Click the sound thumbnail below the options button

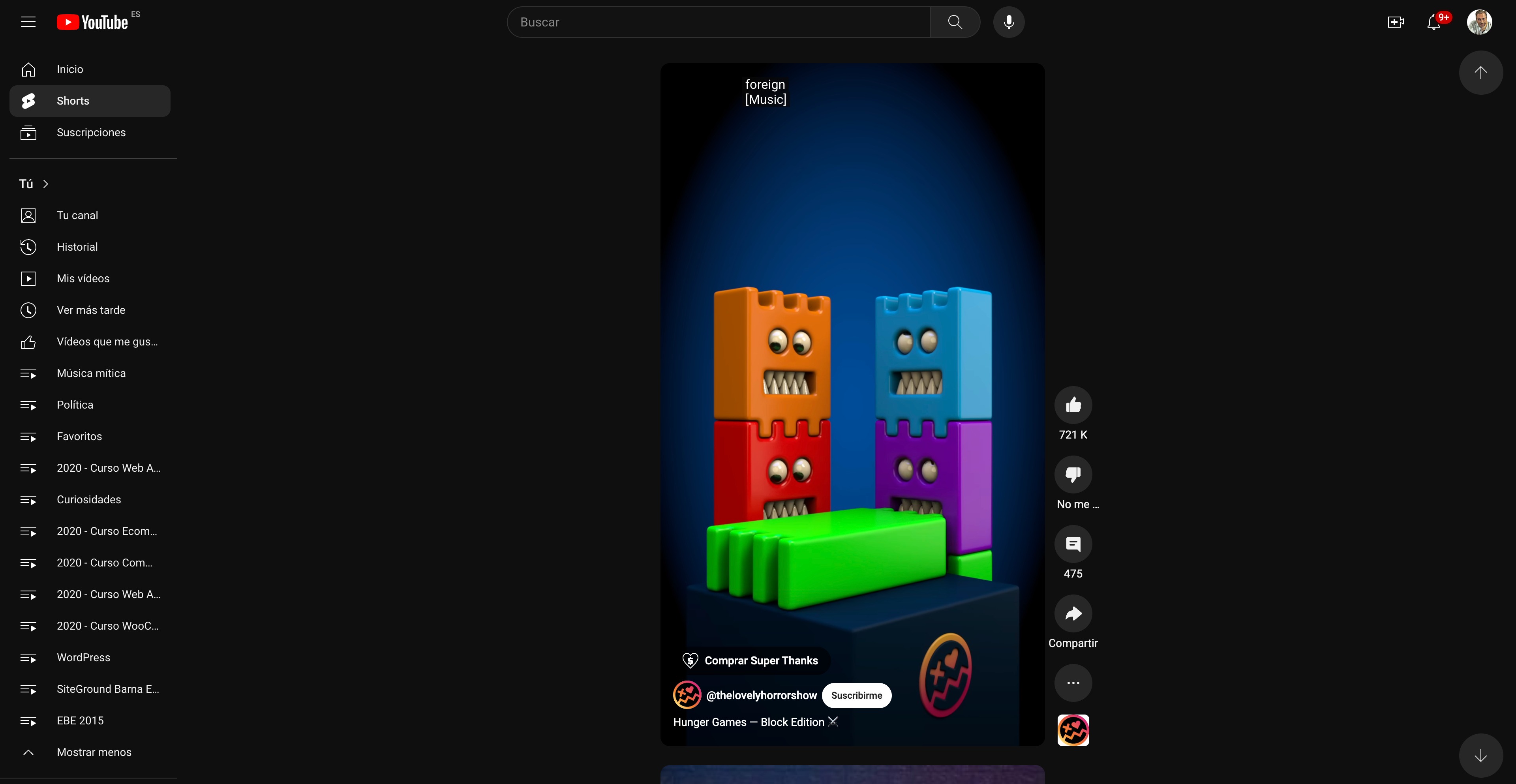point(1073,730)
